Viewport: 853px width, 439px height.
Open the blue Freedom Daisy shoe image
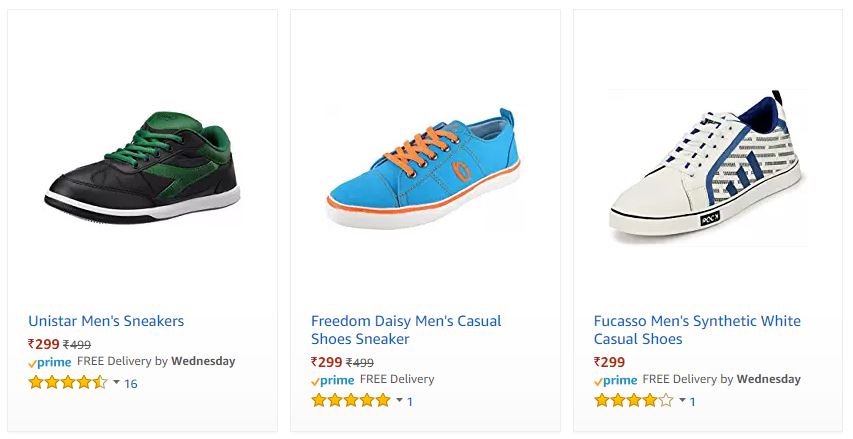424,168
